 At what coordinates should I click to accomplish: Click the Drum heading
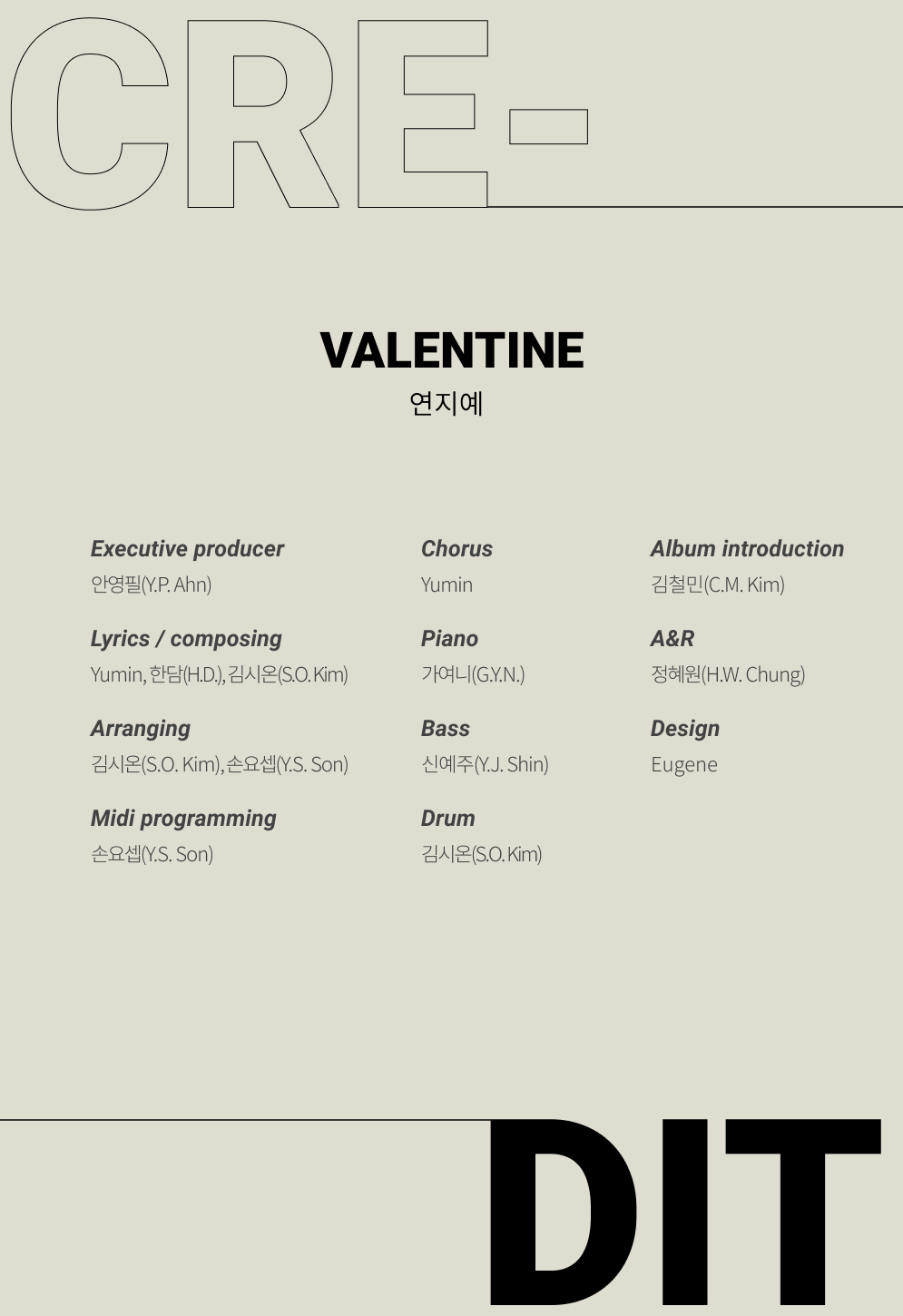tap(447, 819)
